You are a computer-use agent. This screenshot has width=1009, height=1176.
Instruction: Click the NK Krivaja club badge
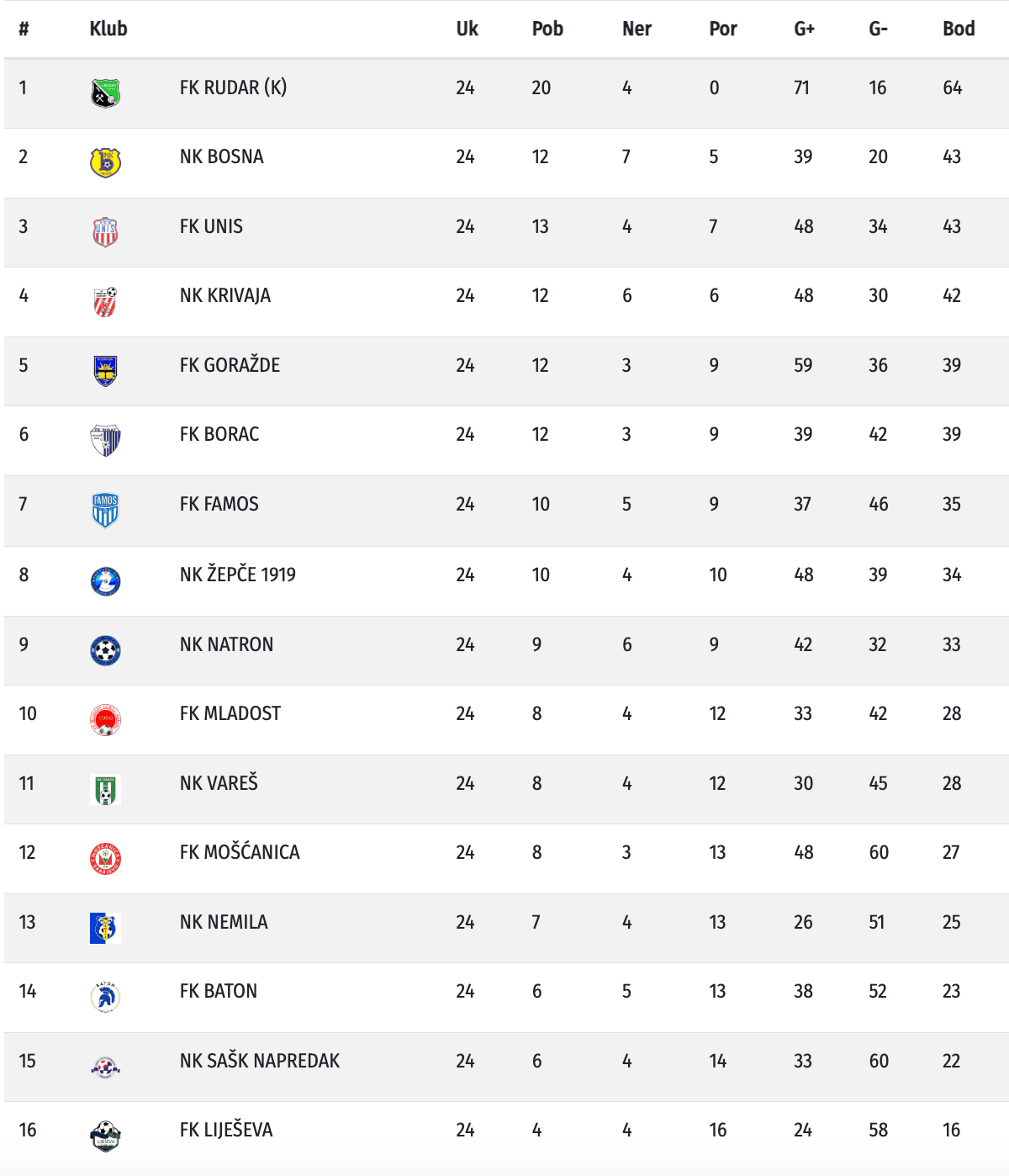[105, 301]
